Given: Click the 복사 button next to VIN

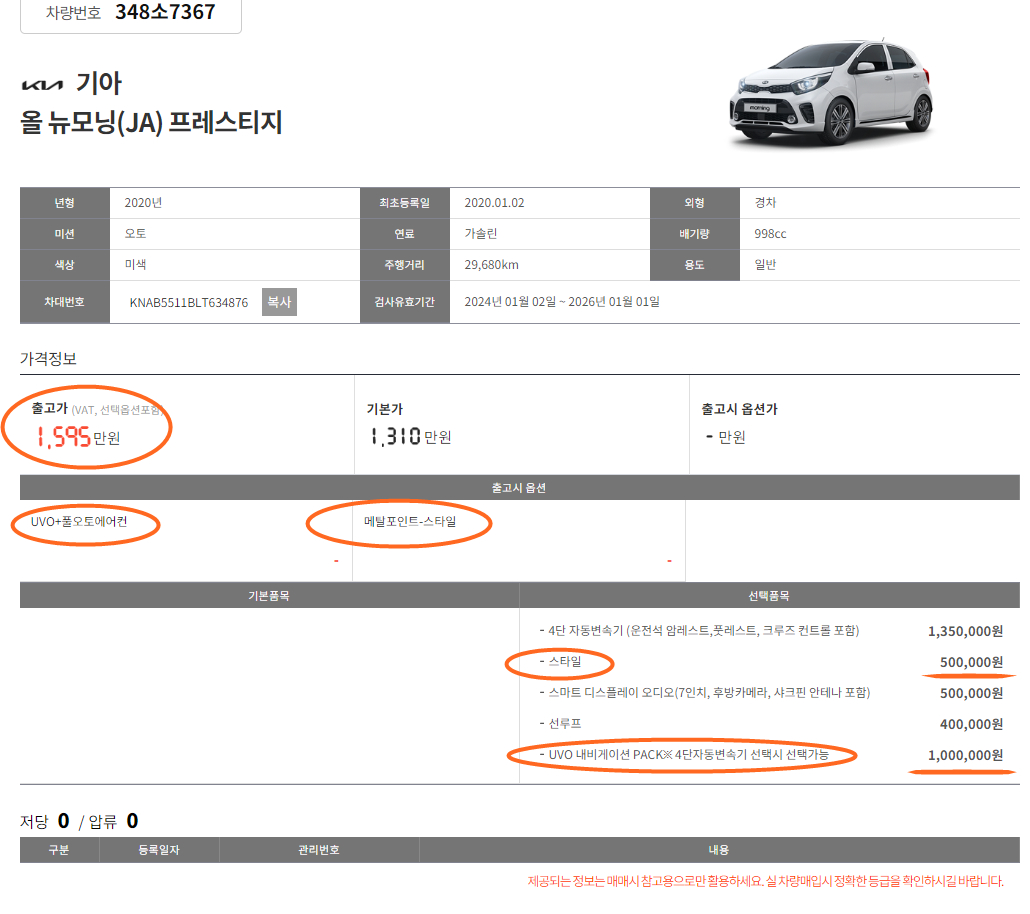Looking at the screenshot, I should 279,302.
